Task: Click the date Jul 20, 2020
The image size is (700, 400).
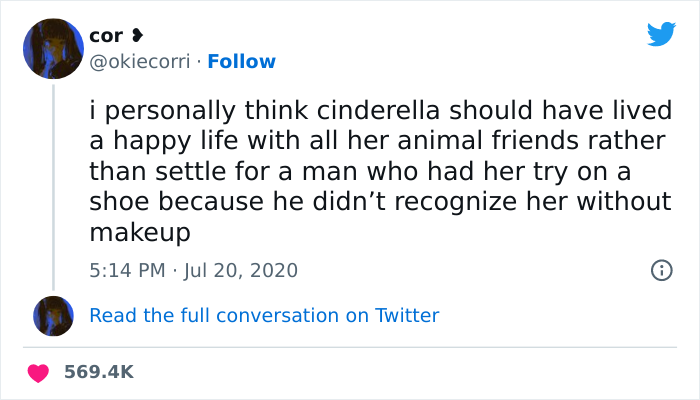Action: tap(240, 270)
